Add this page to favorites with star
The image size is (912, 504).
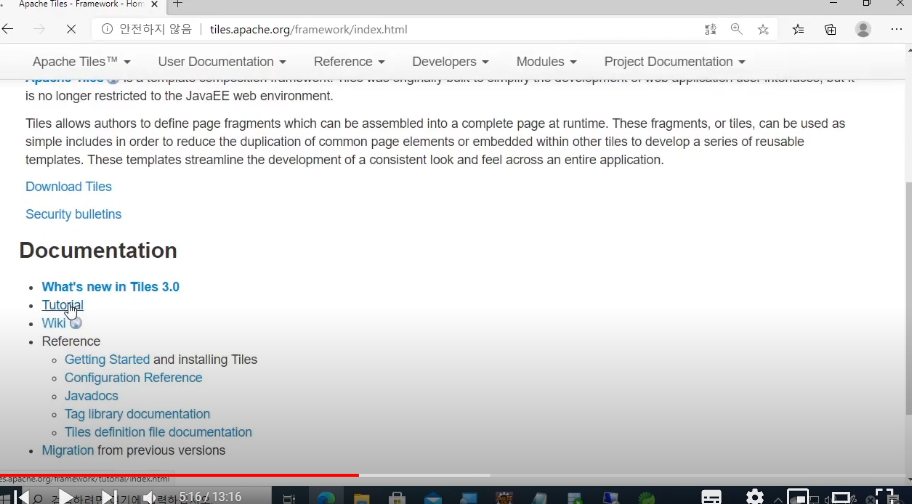click(763, 29)
